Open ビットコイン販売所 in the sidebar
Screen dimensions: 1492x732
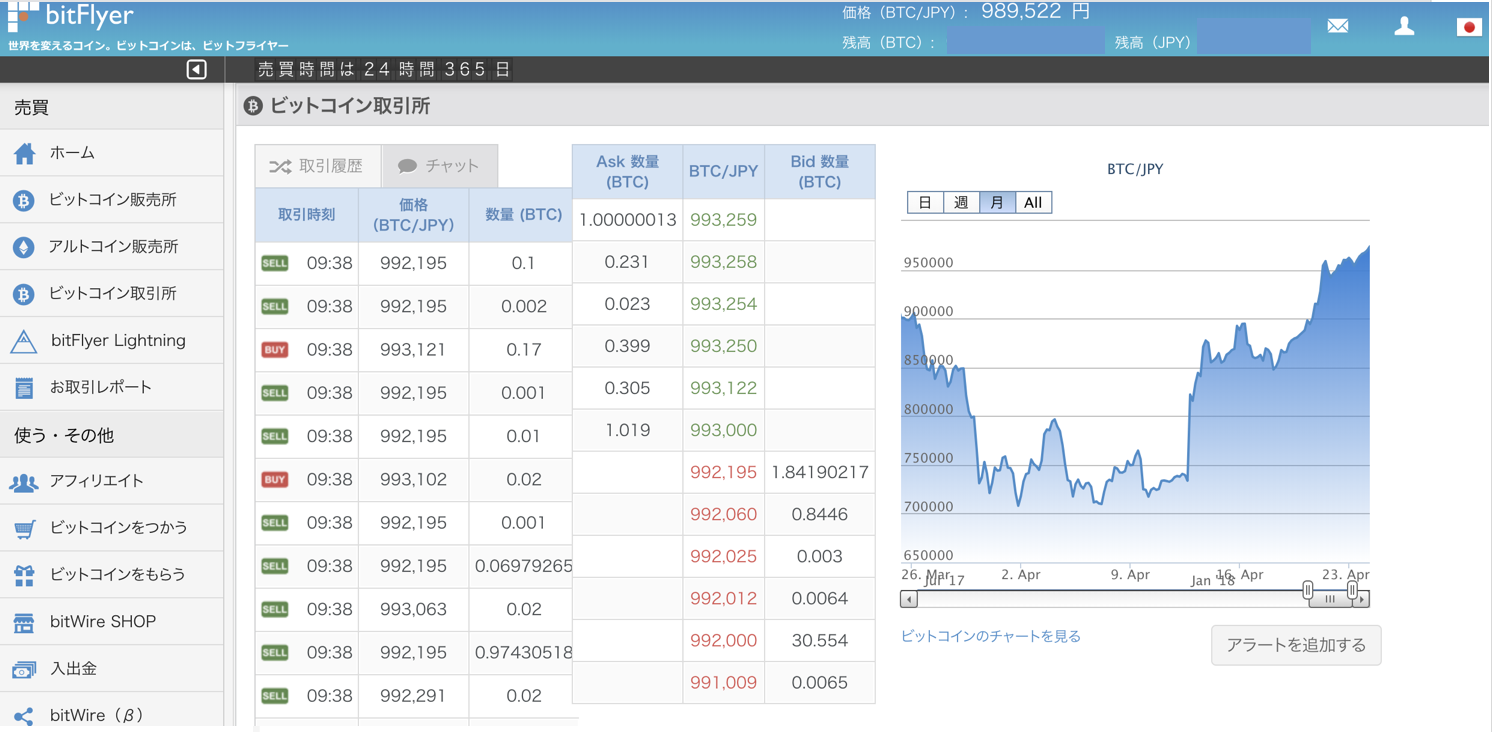pos(112,200)
